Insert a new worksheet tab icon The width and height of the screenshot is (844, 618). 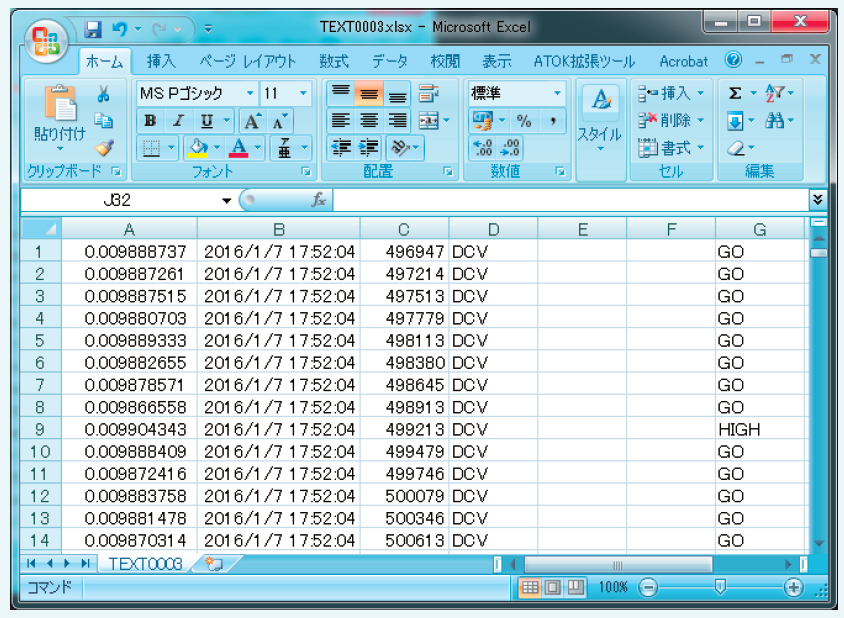tap(214, 564)
